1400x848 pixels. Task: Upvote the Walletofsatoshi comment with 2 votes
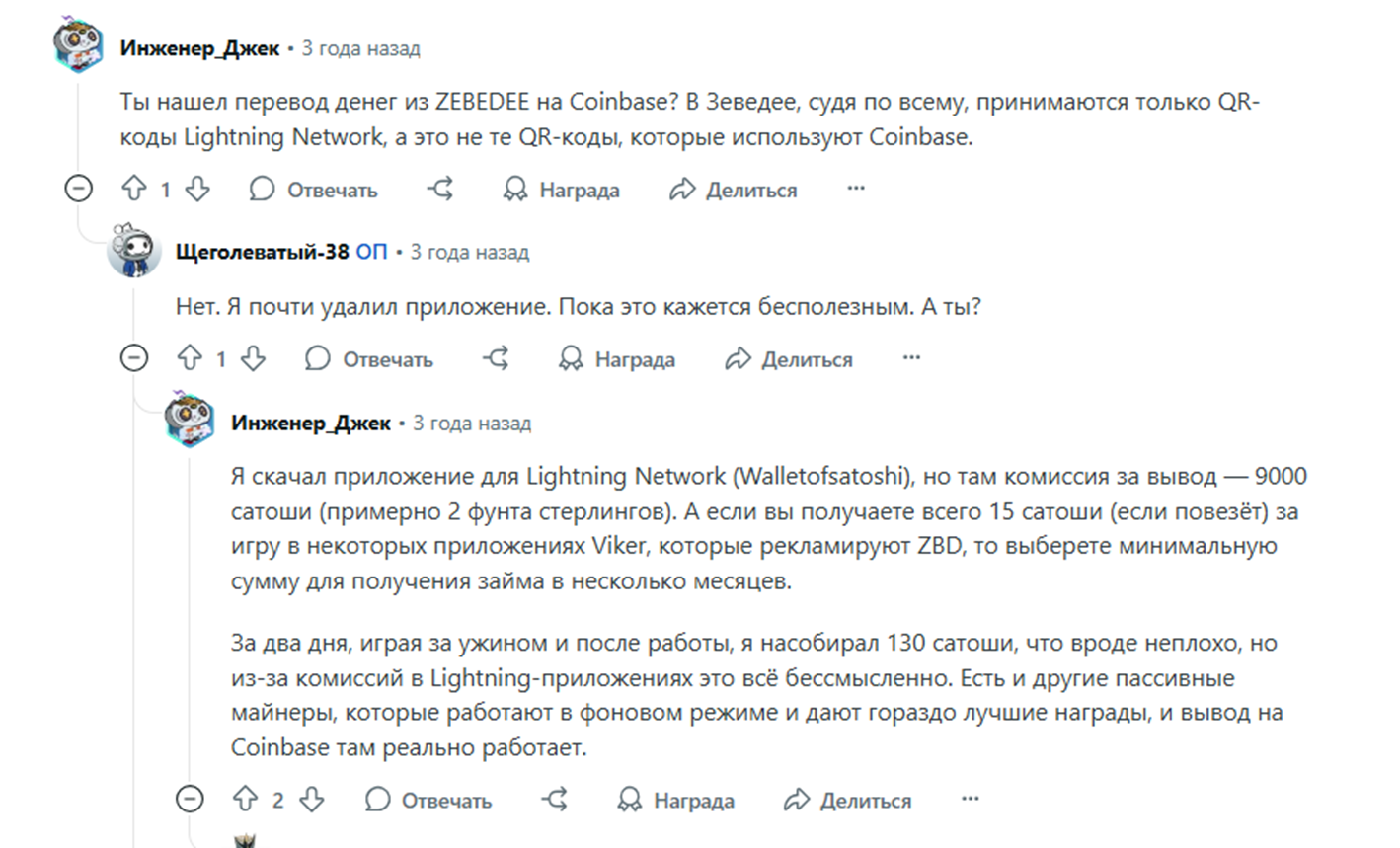[x=245, y=799]
